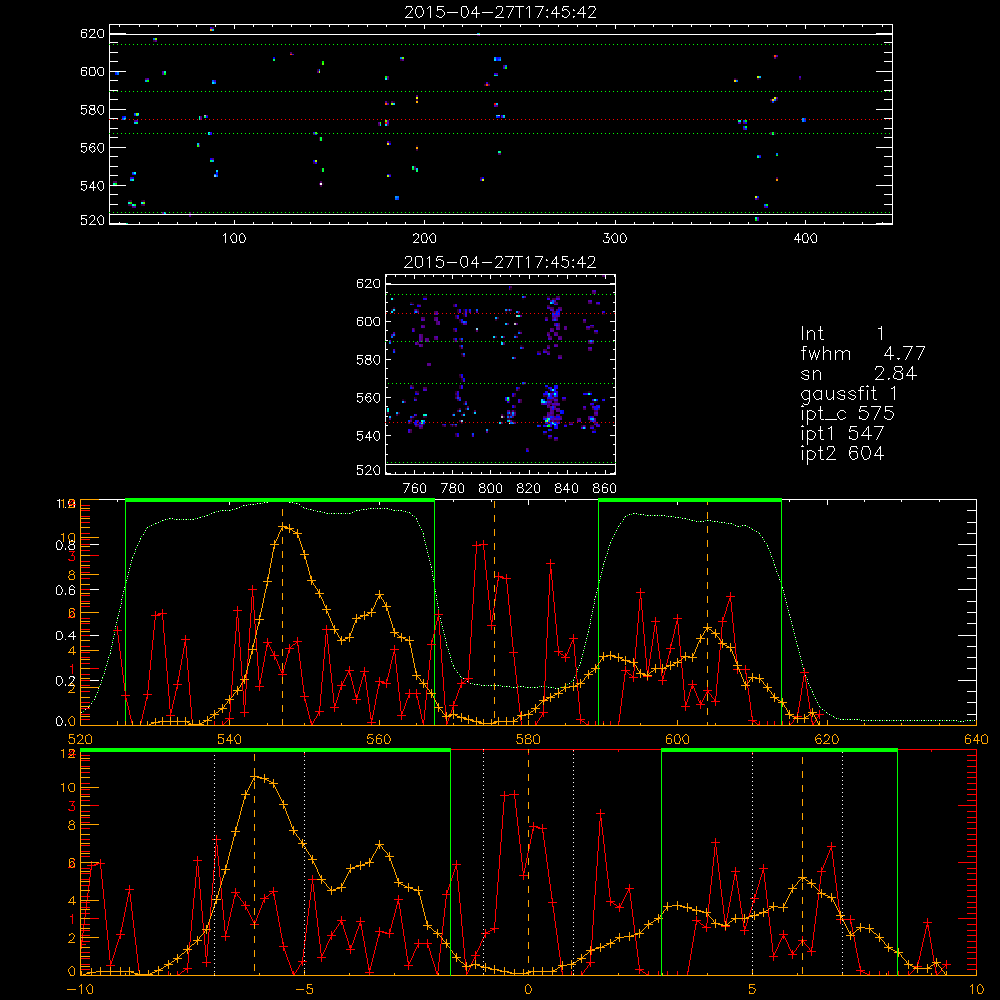Image resolution: width=1000 pixels, height=1000 pixels.
Task: Select the 'Int 1' info line
Action: pos(842,334)
